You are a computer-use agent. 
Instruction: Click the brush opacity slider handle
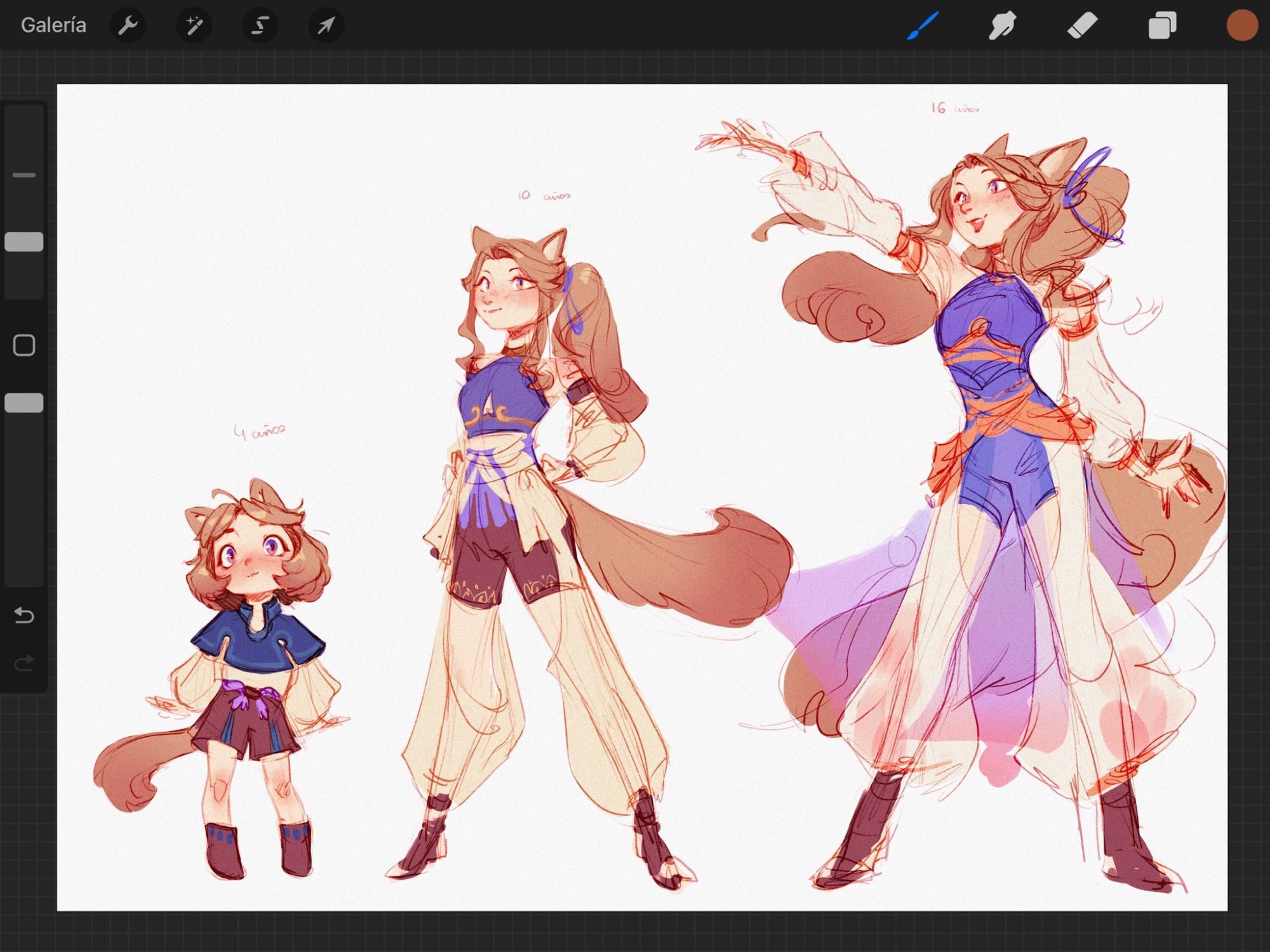coord(24,403)
